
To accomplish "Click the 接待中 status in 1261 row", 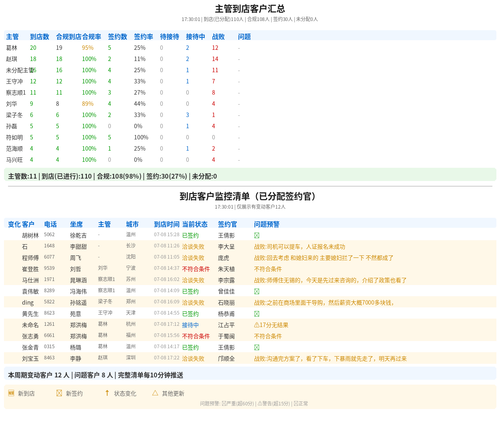I will coord(190,325).
